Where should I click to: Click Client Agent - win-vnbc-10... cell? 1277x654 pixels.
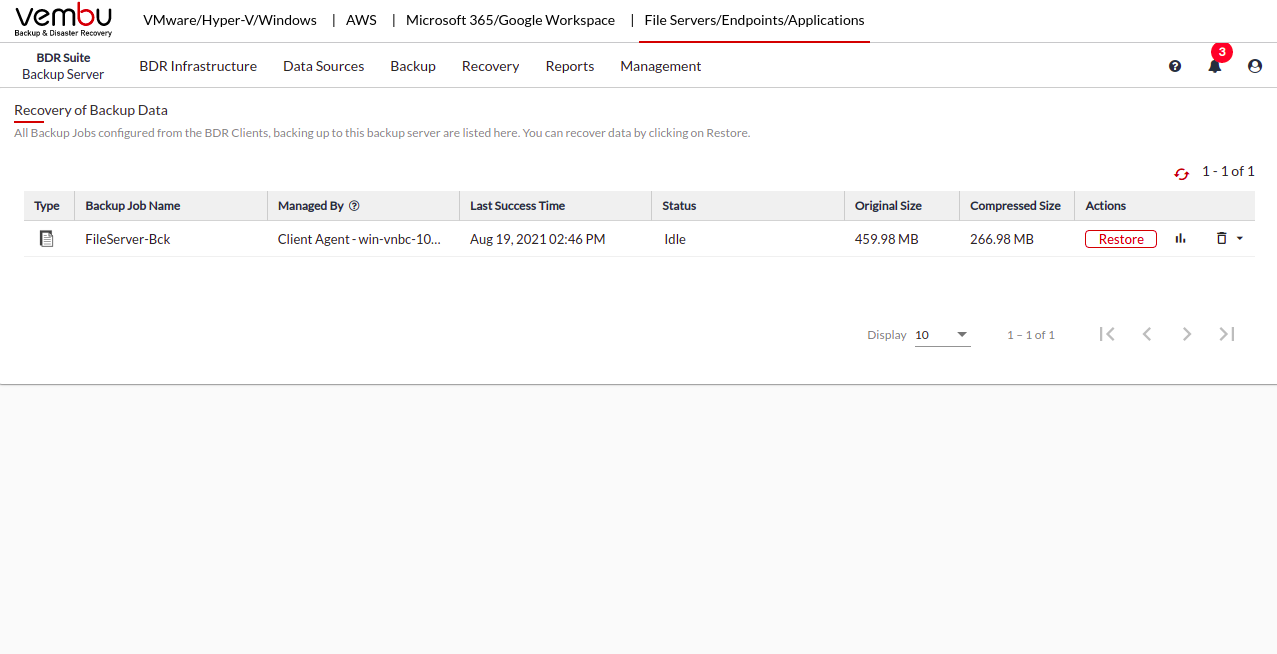tap(359, 239)
